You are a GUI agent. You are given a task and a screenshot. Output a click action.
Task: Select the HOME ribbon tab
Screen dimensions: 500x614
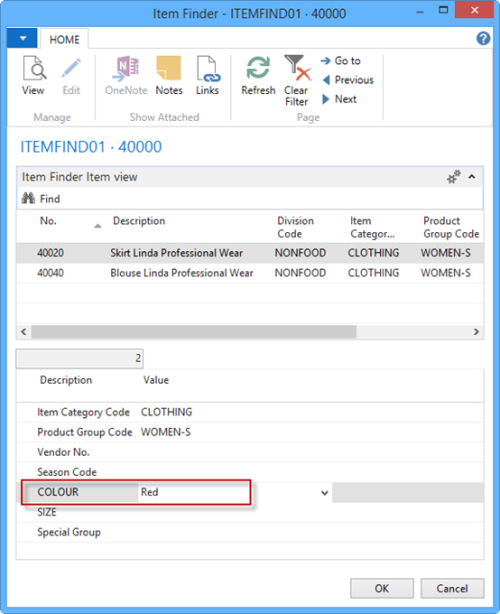(x=64, y=40)
